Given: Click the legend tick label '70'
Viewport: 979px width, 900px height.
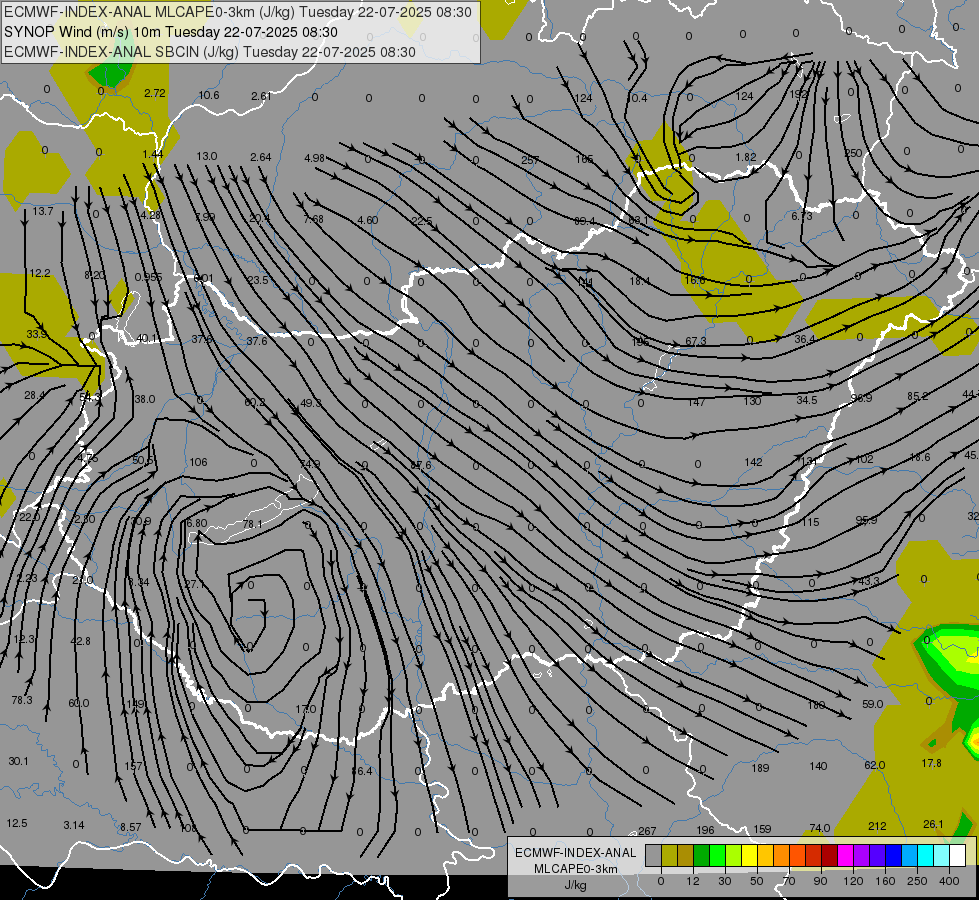Looking at the screenshot, I should (789, 882).
